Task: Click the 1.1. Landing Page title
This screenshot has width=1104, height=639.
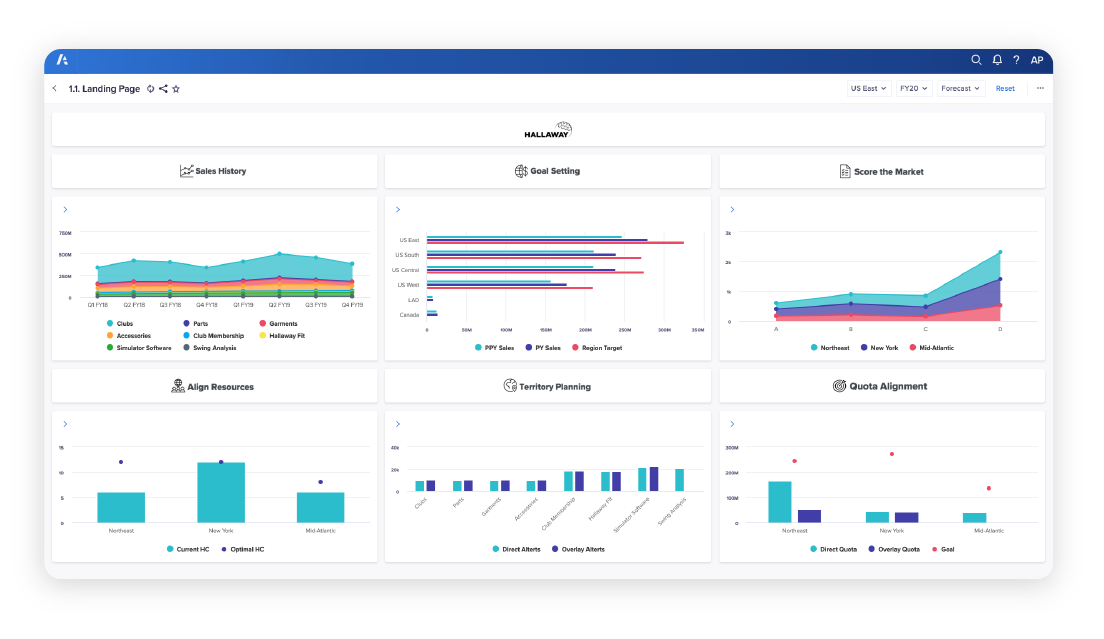Action: (x=104, y=89)
